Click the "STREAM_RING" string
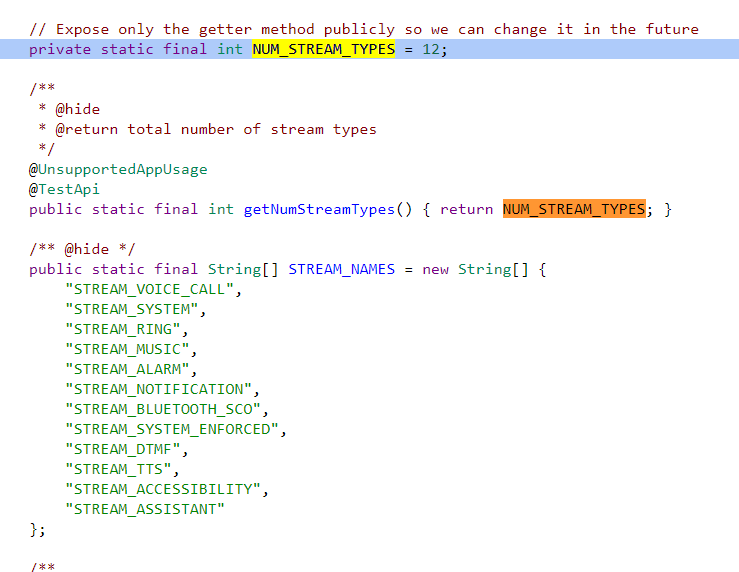This screenshot has width=739, height=572. (x=123, y=329)
